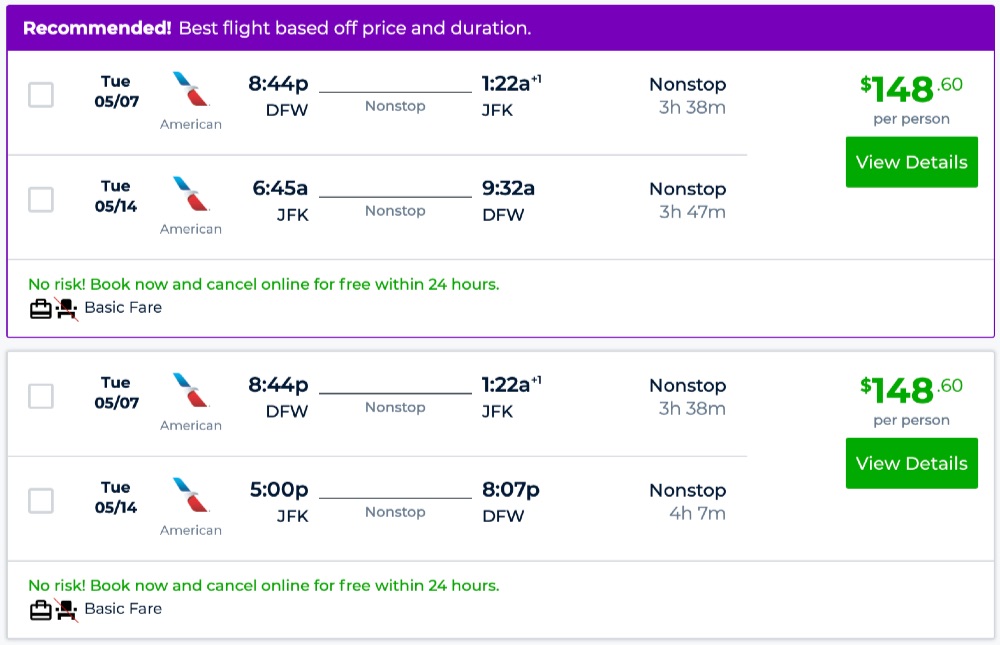Click carry-on bag icon in recommended card
Screen dimensions: 1000x645
click(40, 309)
